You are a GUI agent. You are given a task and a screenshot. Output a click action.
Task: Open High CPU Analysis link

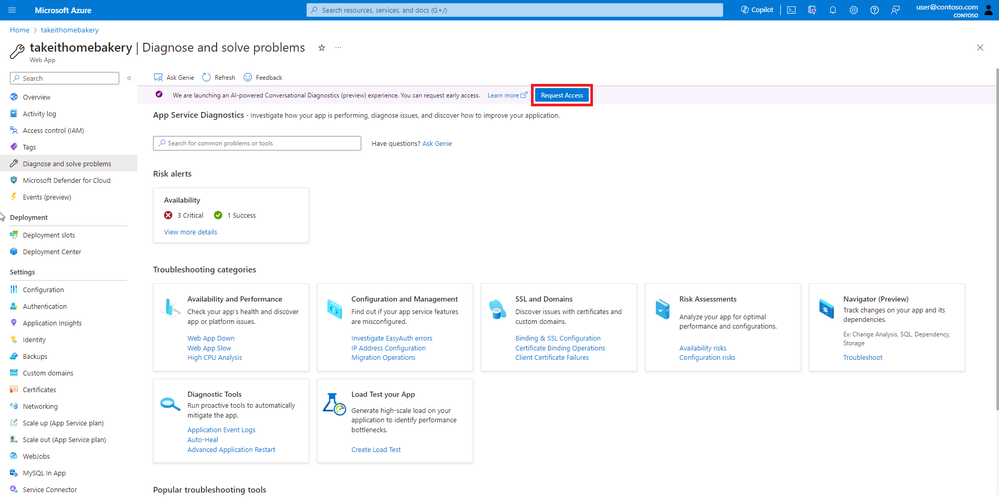pos(215,358)
